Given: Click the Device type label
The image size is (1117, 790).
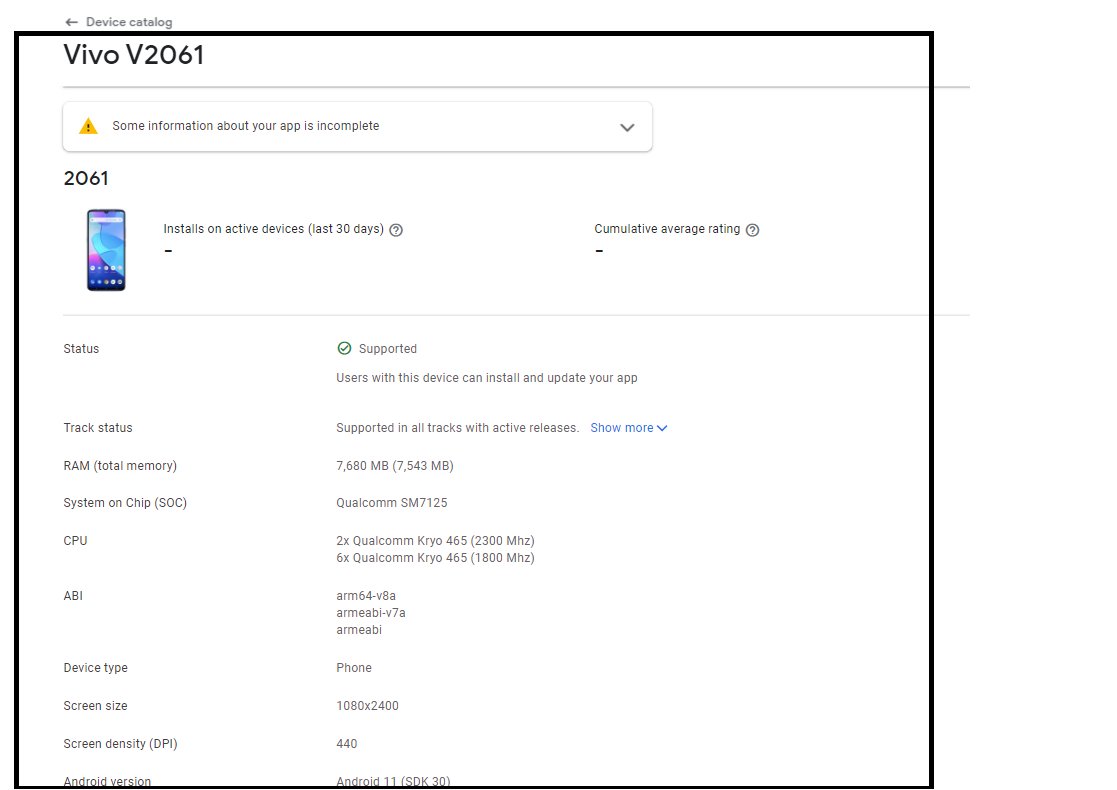Looking at the screenshot, I should (95, 668).
